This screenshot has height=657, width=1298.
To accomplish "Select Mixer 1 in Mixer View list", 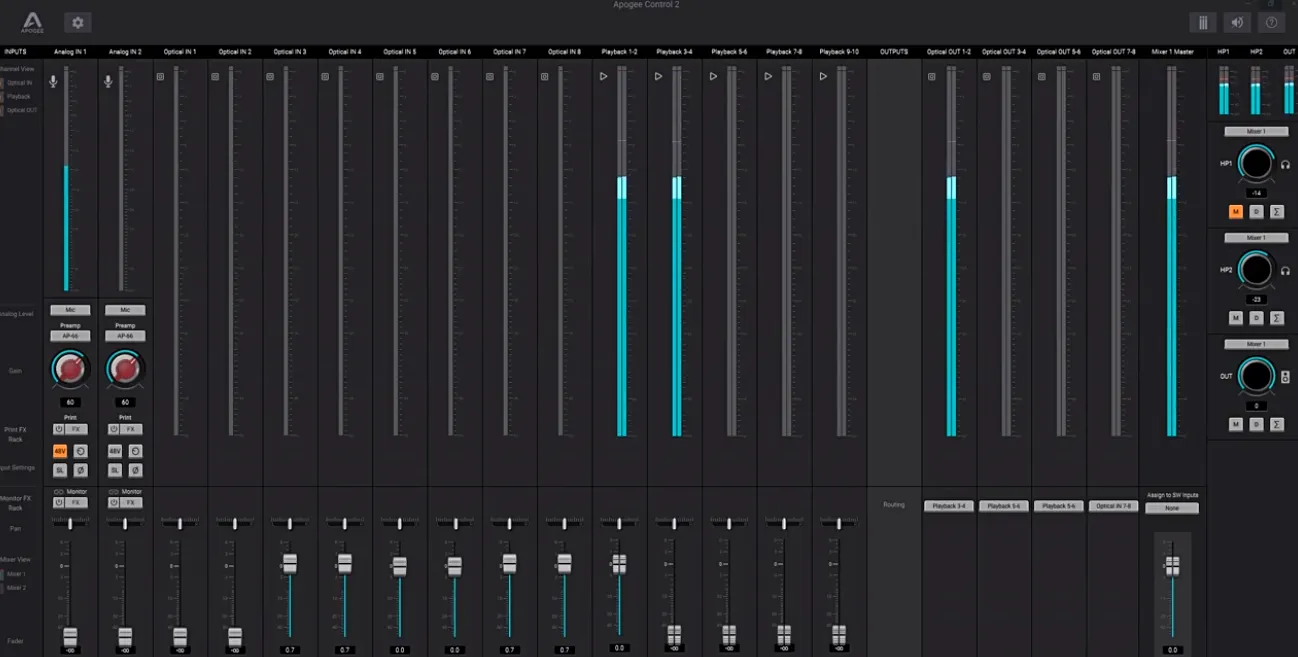I will tap(17, 574).
